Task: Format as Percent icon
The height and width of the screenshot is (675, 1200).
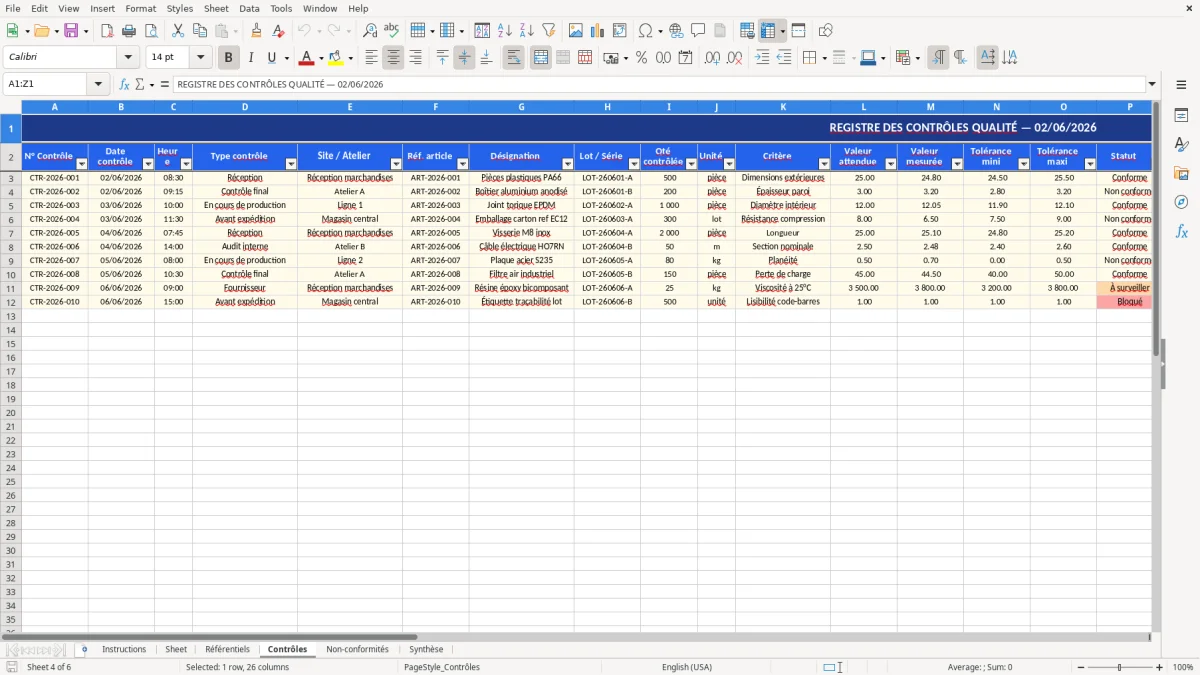Action: click(641, 58)
